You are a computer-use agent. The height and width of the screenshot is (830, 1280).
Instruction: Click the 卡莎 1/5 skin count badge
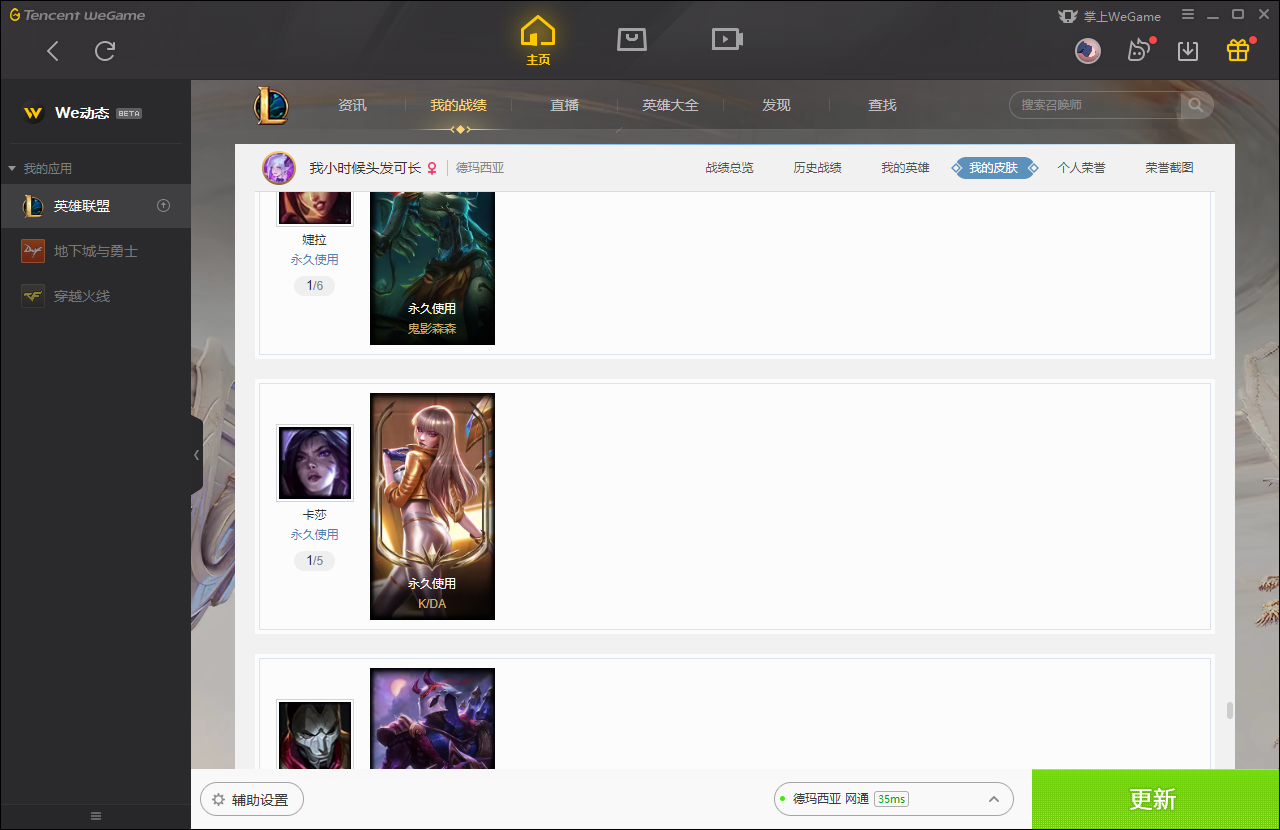point(314,561)
